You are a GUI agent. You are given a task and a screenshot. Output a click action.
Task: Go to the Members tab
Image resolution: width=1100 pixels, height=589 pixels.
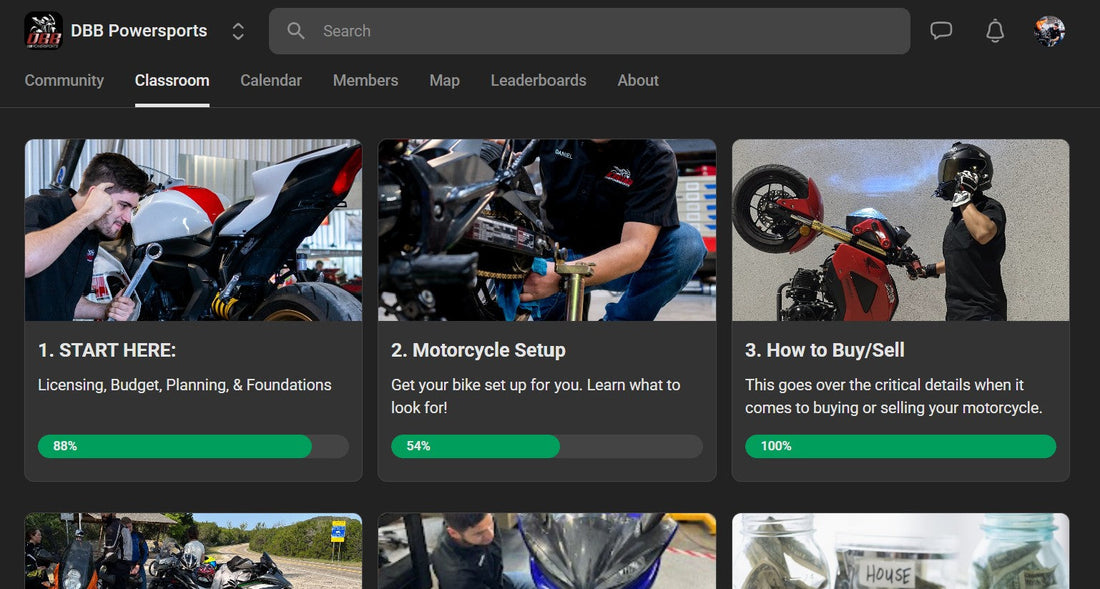tap(365, 80)
